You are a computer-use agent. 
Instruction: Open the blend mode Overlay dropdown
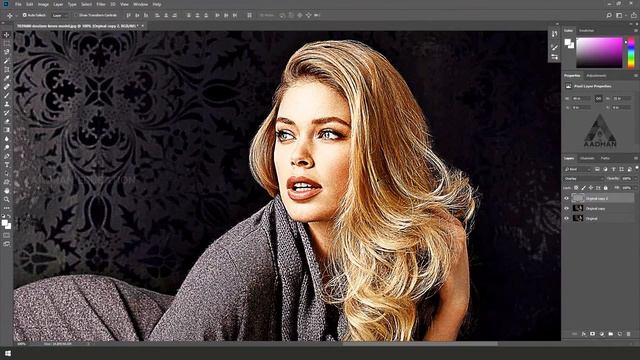click(x=583, y=178)
